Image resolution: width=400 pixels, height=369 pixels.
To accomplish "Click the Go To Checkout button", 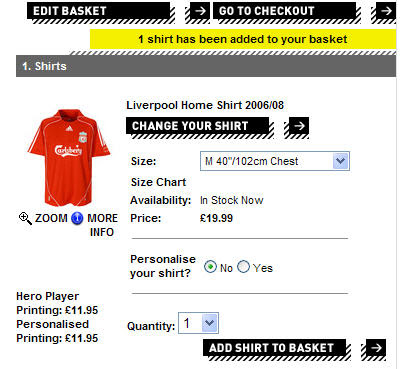I will click(285, 12).
